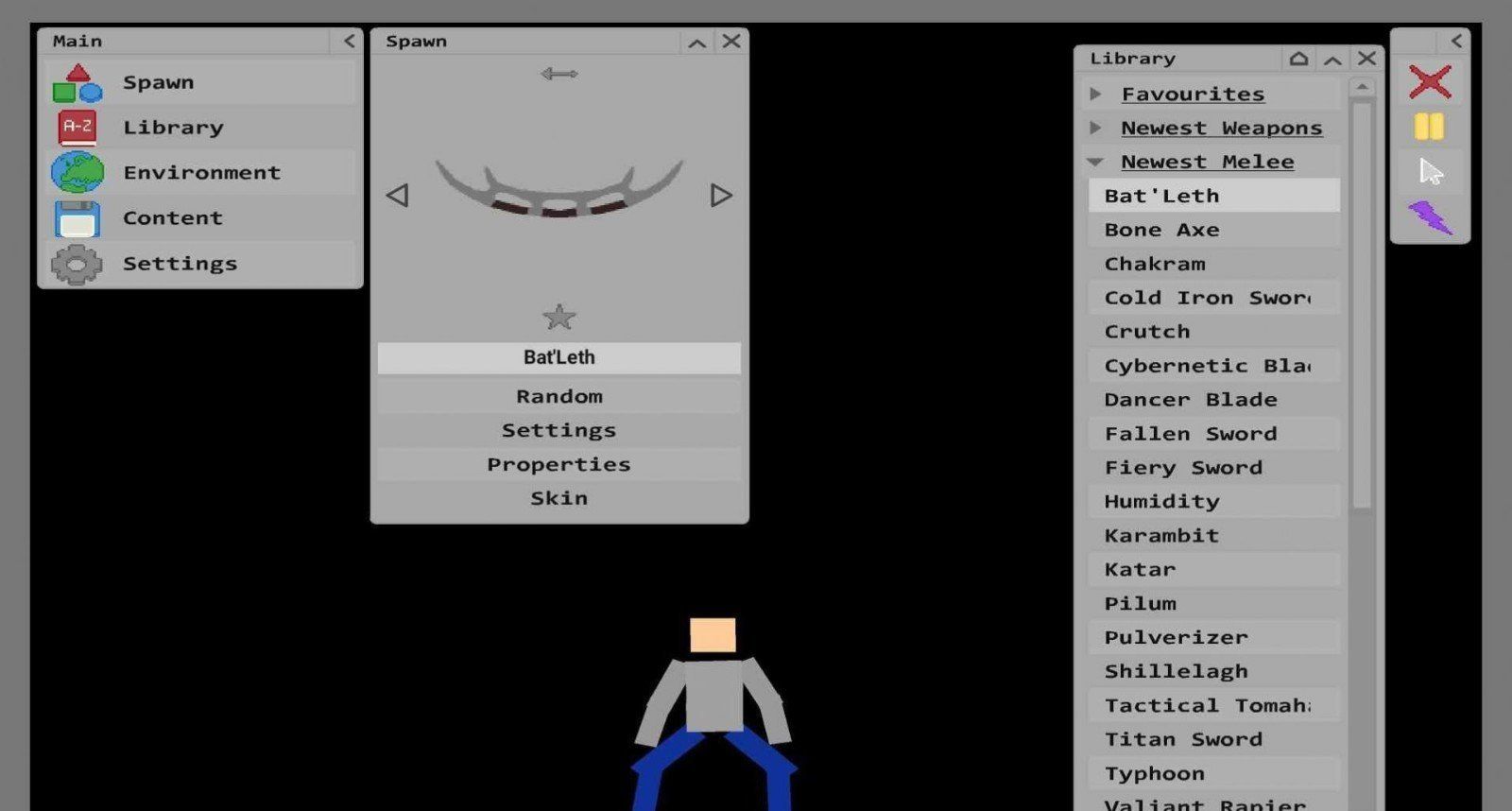1512x811 pixels.
Task: Click the Content floppy disk icon
Action: click(x=77, y=218)
